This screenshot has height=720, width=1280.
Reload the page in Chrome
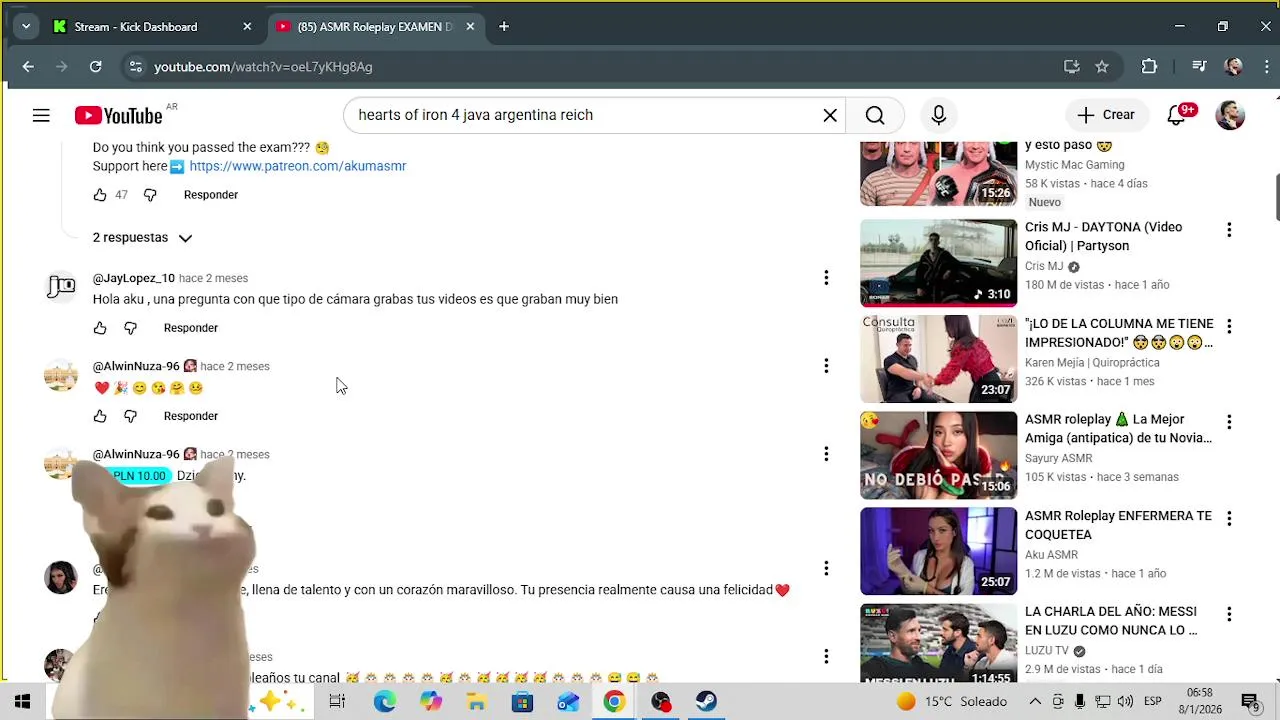(95, 67)
